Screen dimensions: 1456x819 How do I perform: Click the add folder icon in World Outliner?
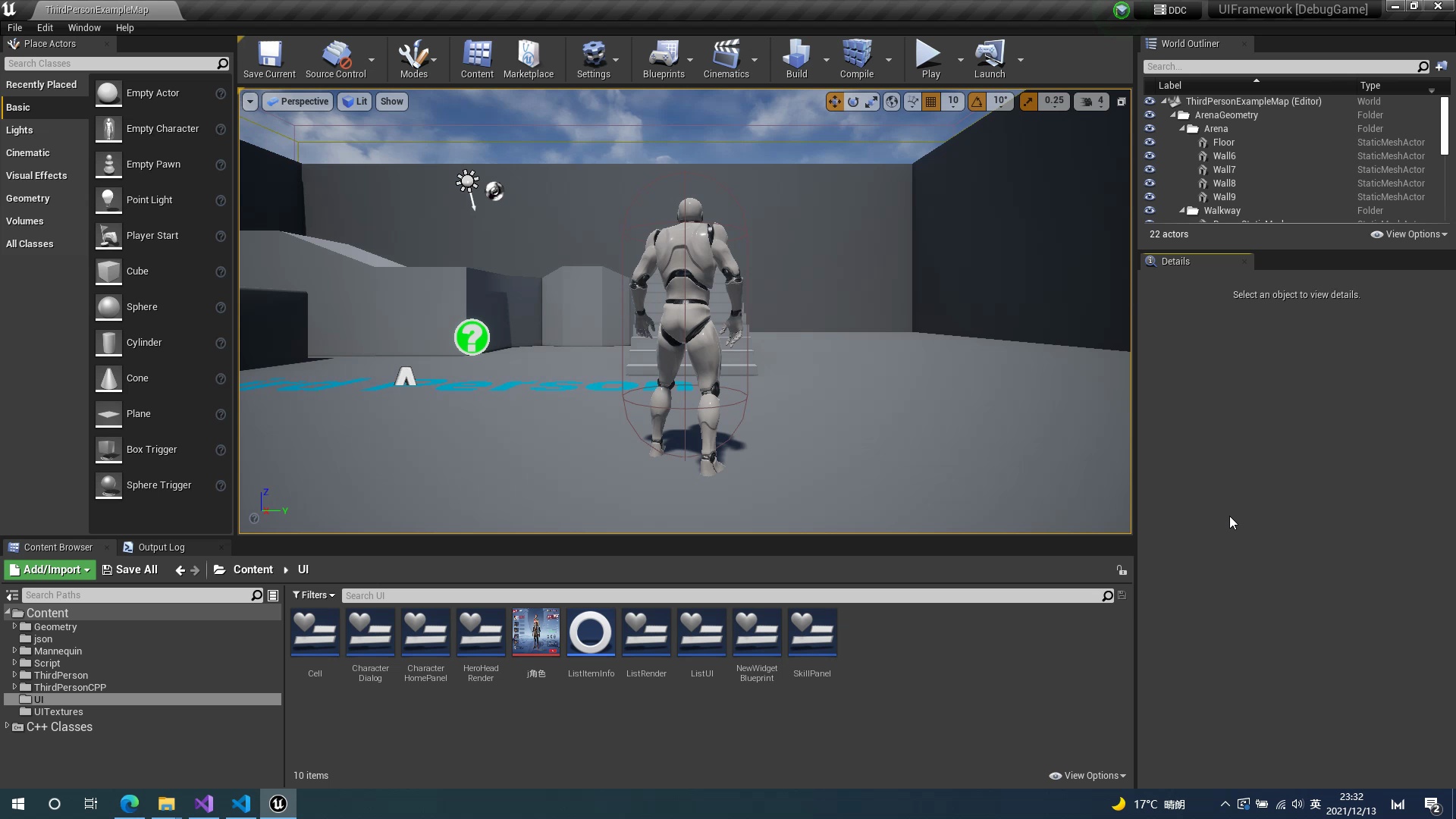1442,66
